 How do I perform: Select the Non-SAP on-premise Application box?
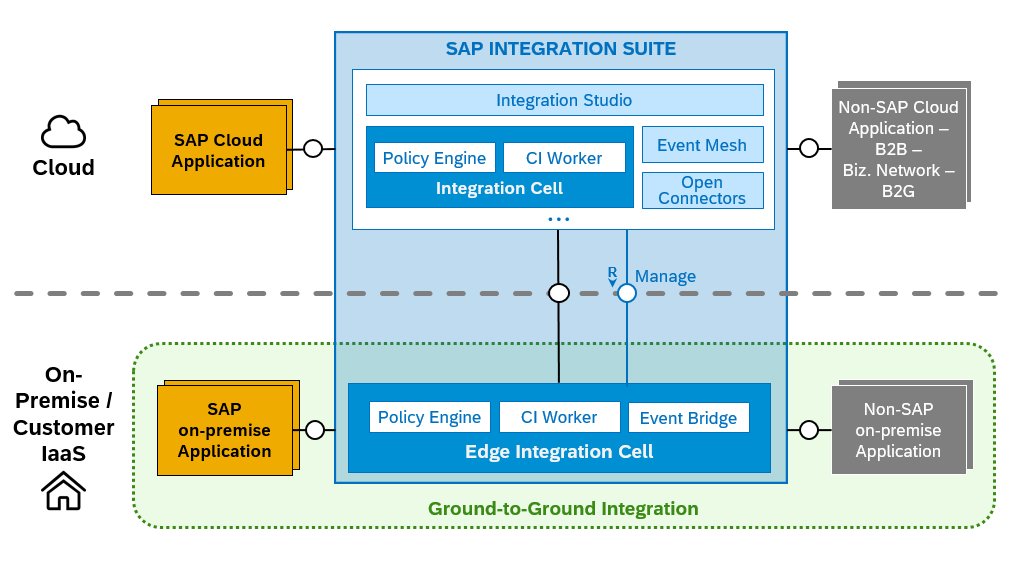(898, 430)
